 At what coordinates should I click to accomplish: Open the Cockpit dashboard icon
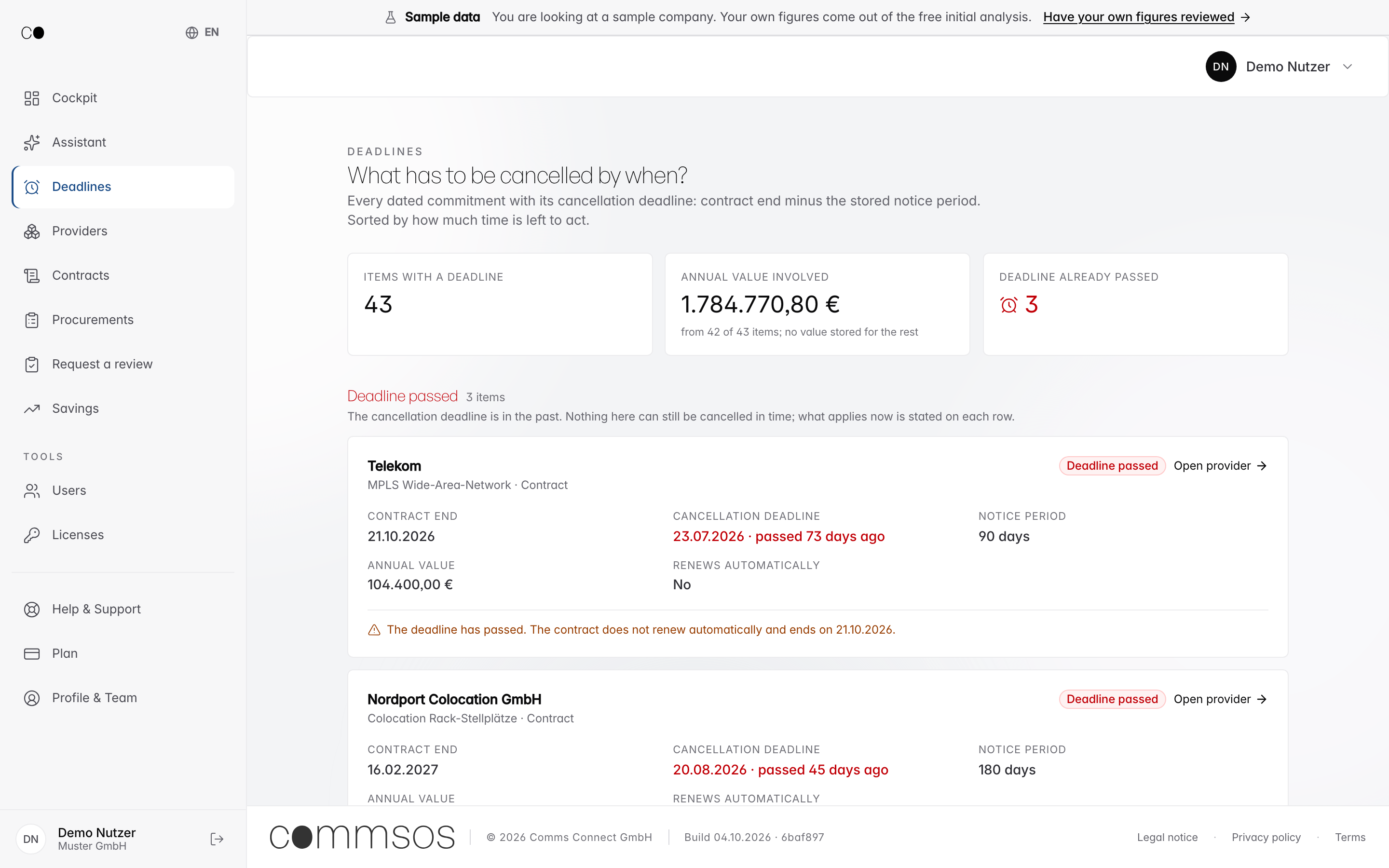pos(31,98)
